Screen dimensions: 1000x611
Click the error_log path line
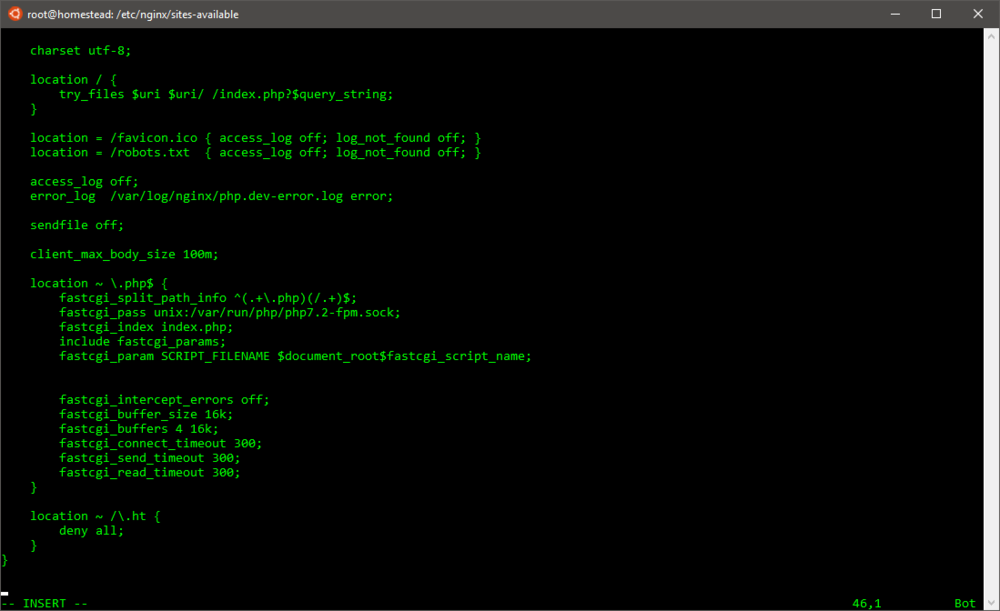pos(211,196)
